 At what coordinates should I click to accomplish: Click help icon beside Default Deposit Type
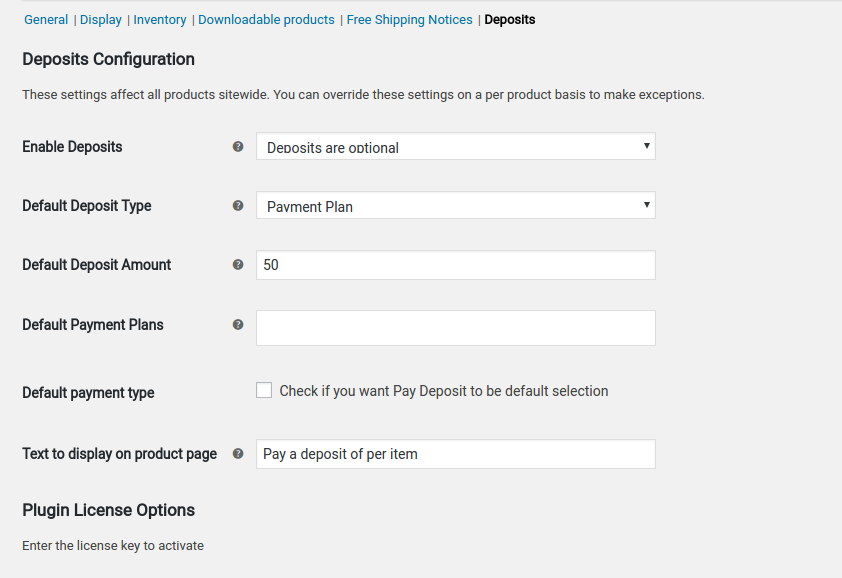coord(238,206)
